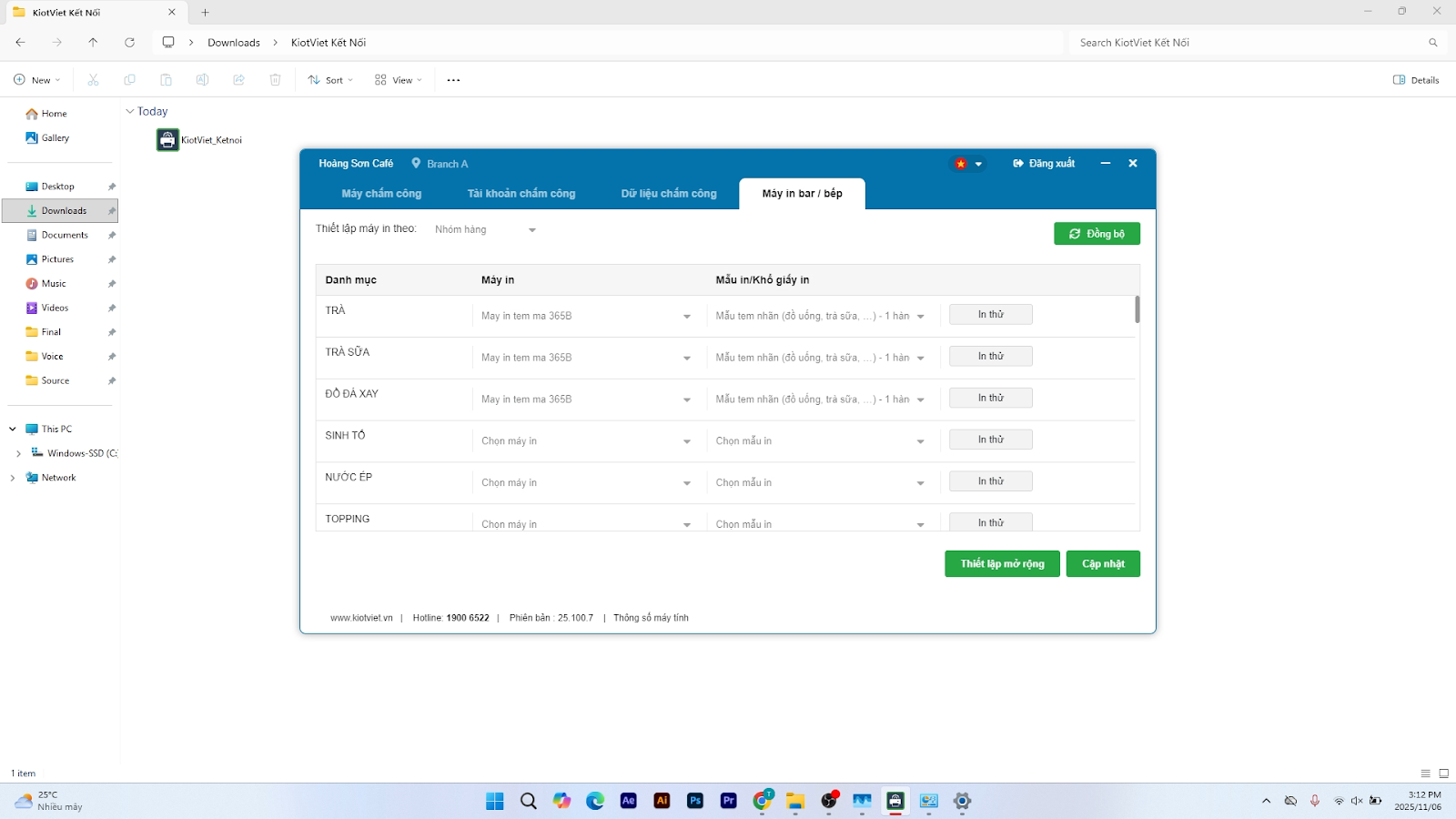Switch to the Dữ liệu chấm công tab
The image size is (1456, 819).
(669, 194)
